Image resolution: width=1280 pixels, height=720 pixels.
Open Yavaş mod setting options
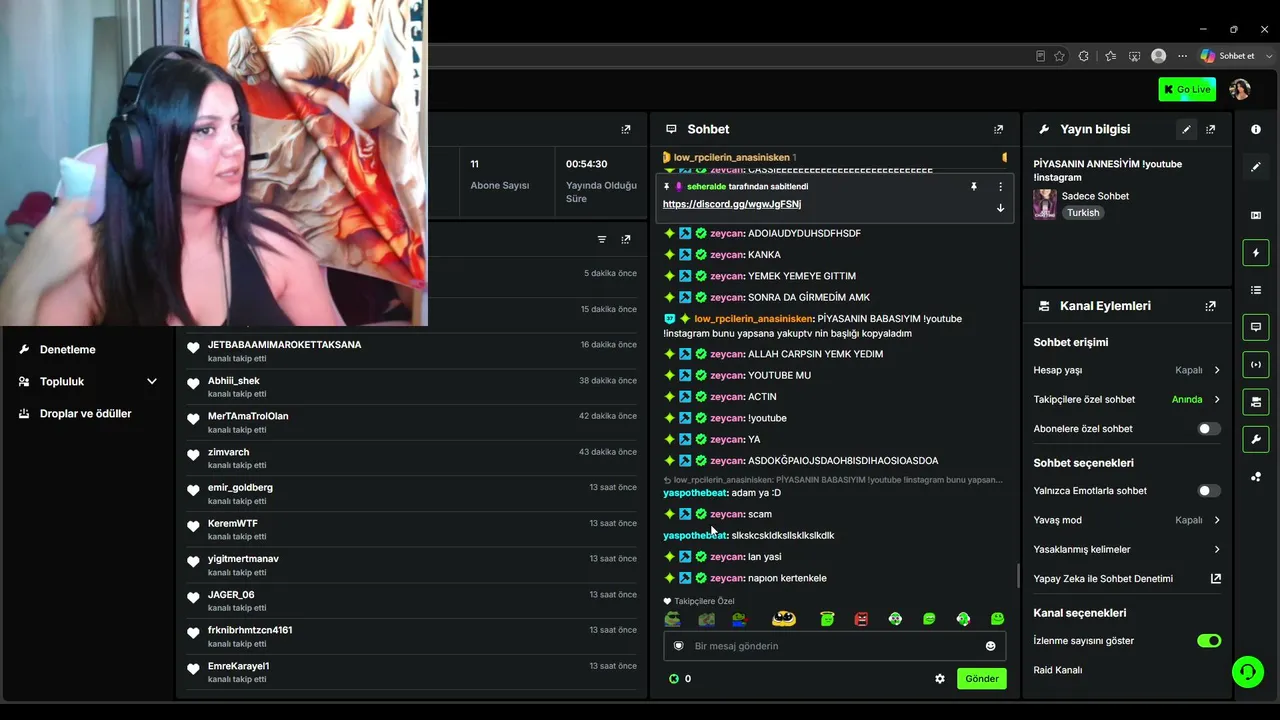pyautogui.click(x=1127, y=520)
